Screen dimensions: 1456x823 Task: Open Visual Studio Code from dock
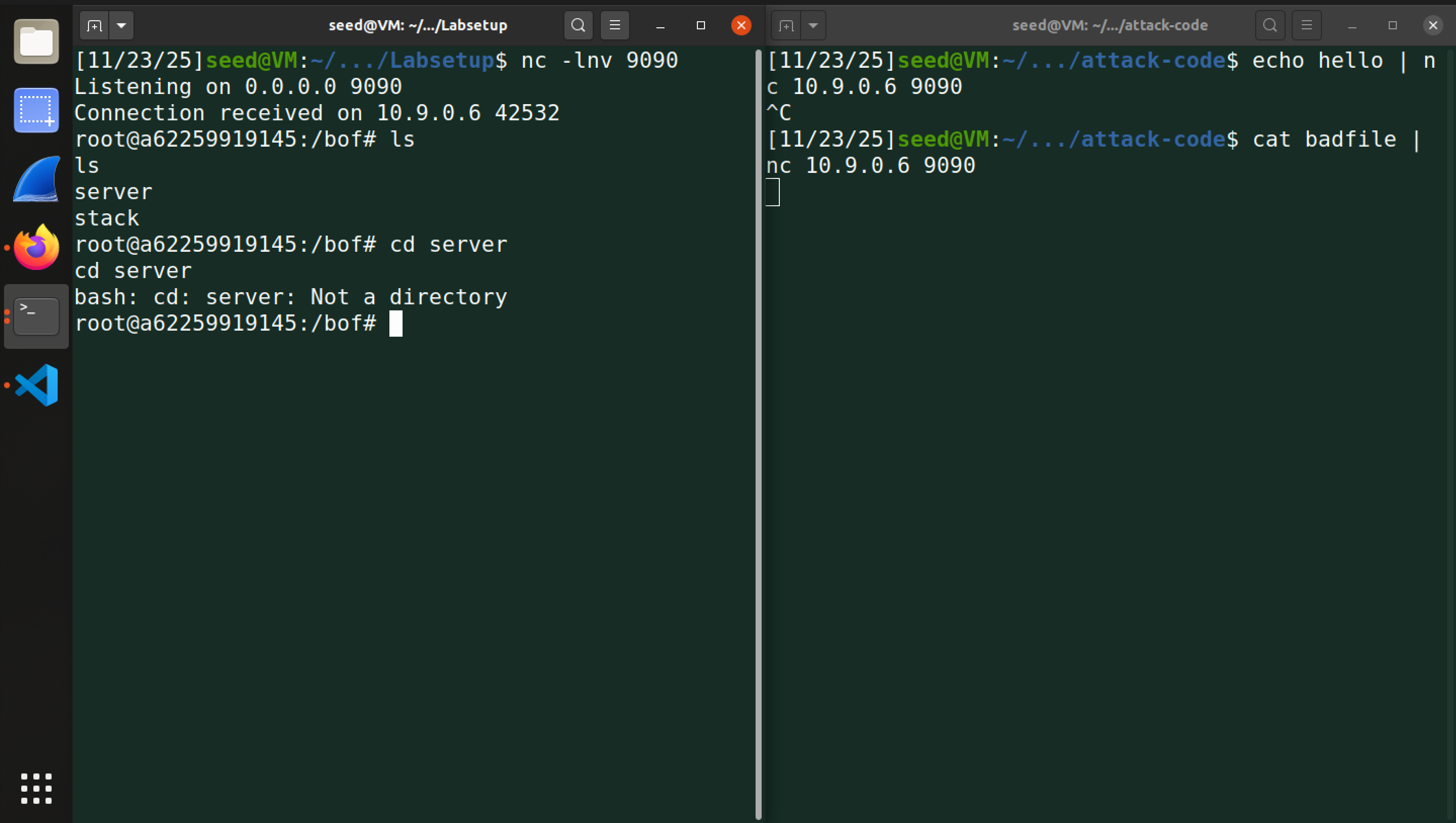(x=36, y=385)
